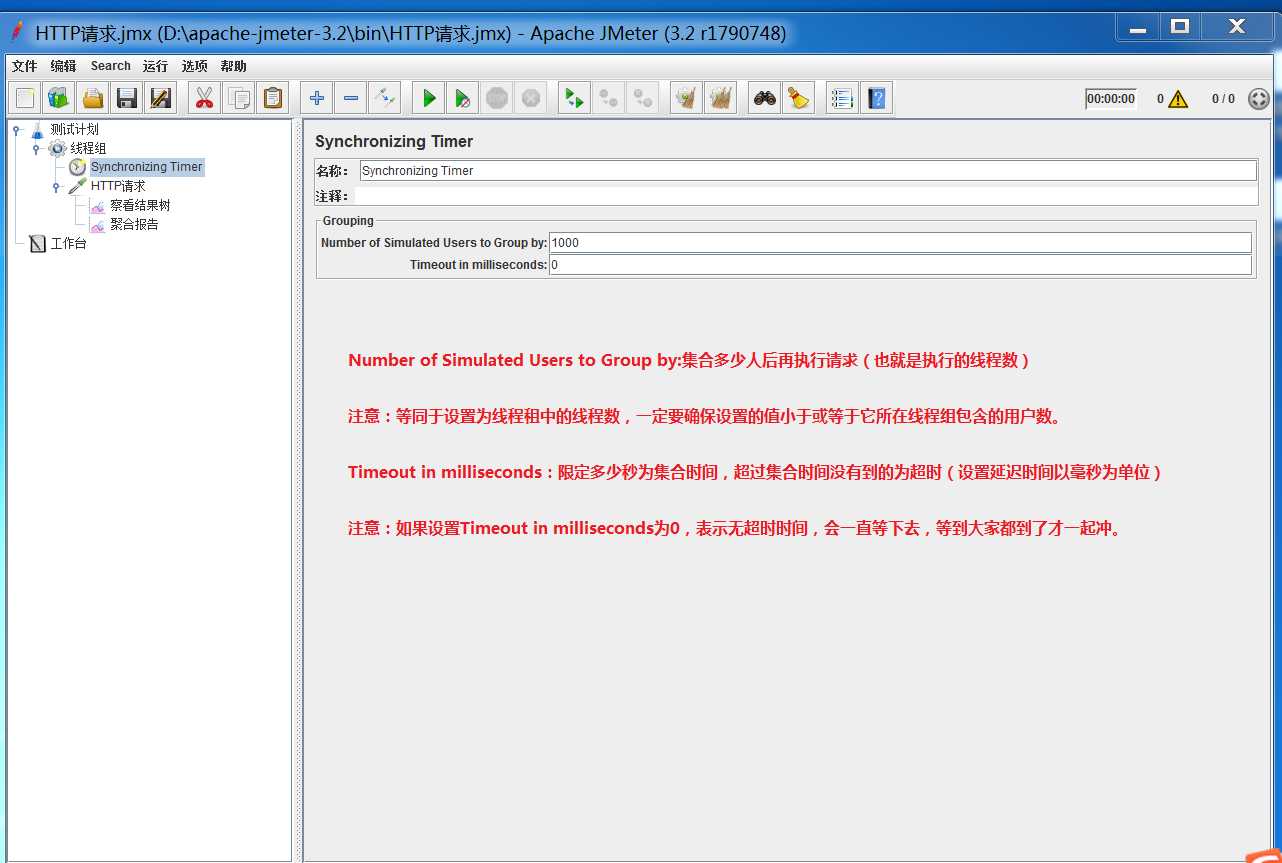The width and height of the screenshot is (1282, 863).
Task: Click the 0 / 0 thread counter
Action: click(x=1223, y=99)
